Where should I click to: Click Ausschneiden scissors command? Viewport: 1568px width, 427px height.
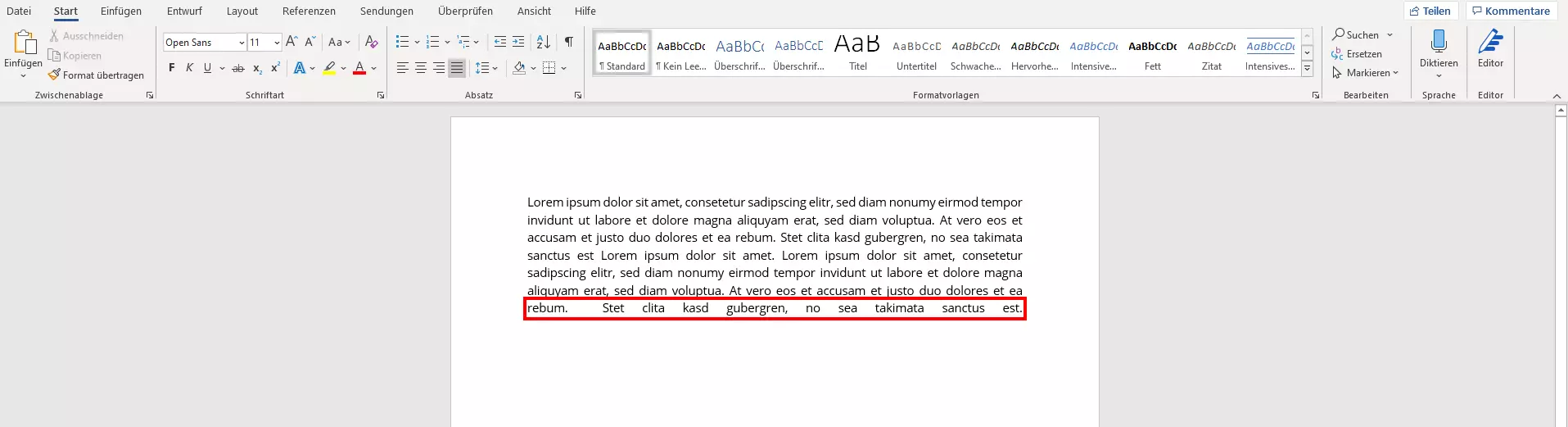pyautogui.click(x=86, y=36)
